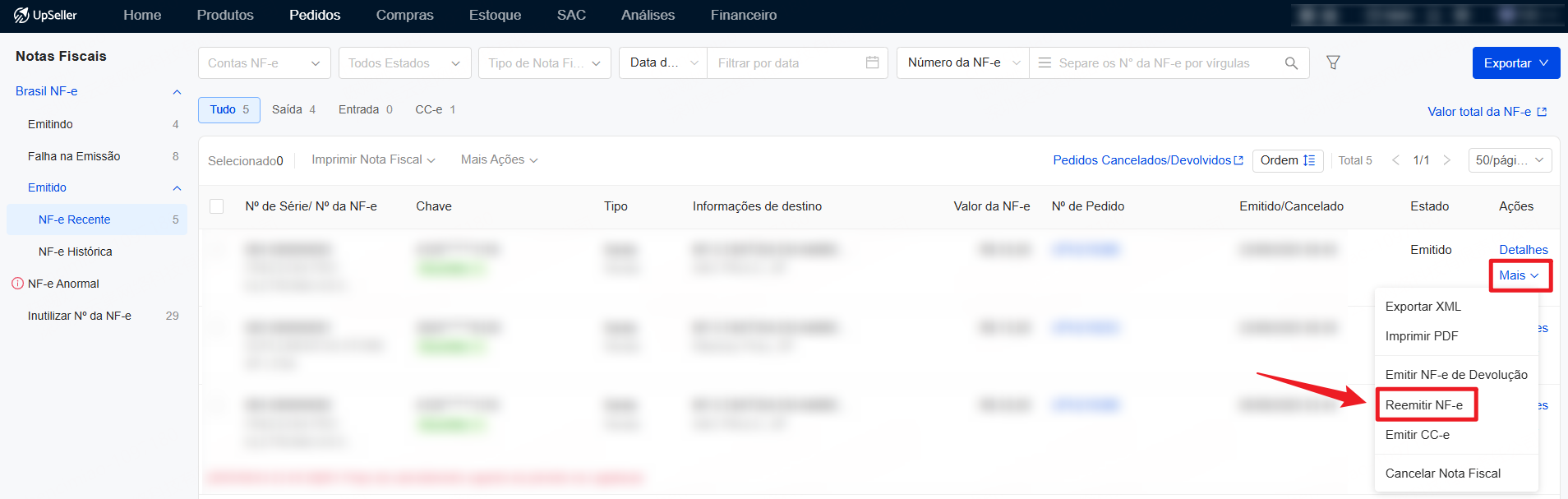Choose Imprimir PDF from the menu
Image resolution: width=1568 pixels, height=499 pixels.
coord(1422,336)
